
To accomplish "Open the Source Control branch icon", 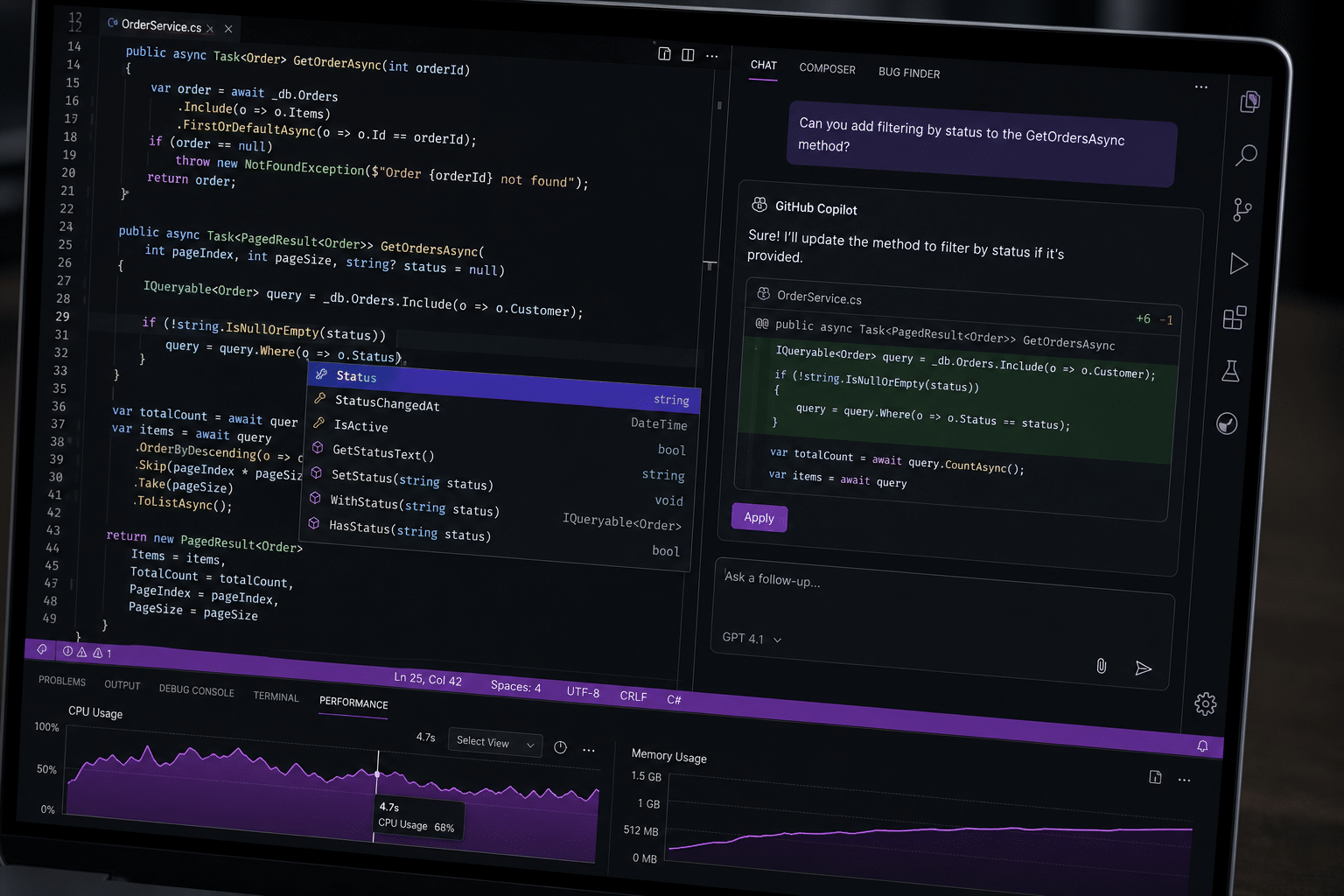I will coord(1242,210).
